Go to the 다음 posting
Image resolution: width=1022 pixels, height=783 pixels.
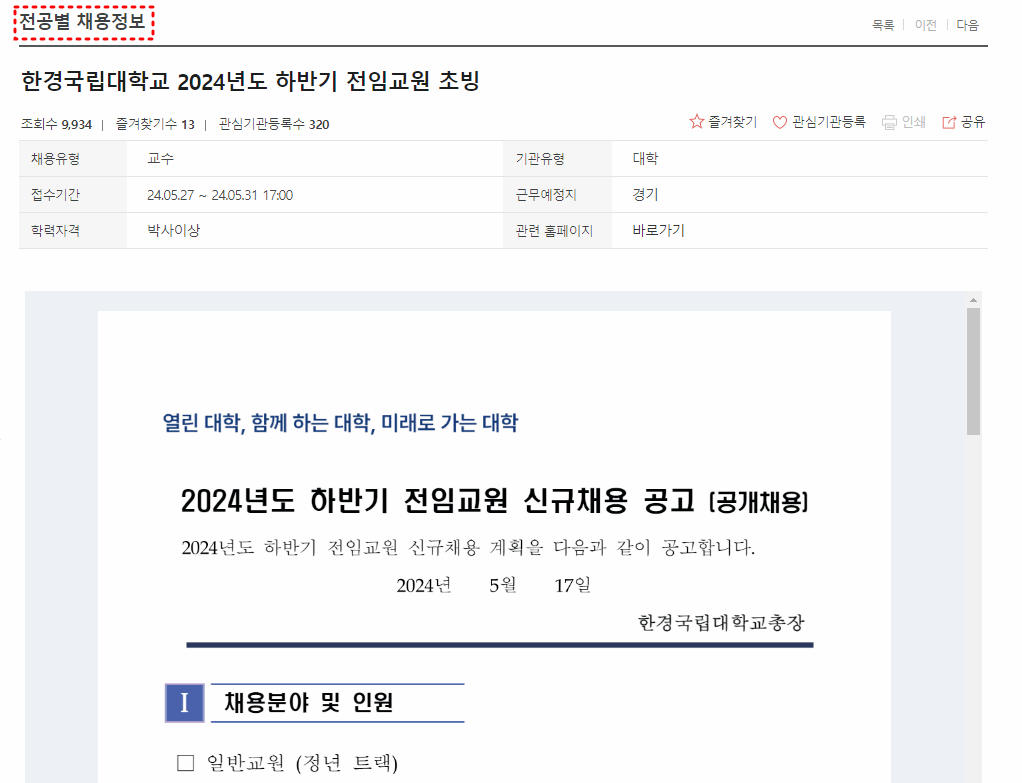point(967,25)
